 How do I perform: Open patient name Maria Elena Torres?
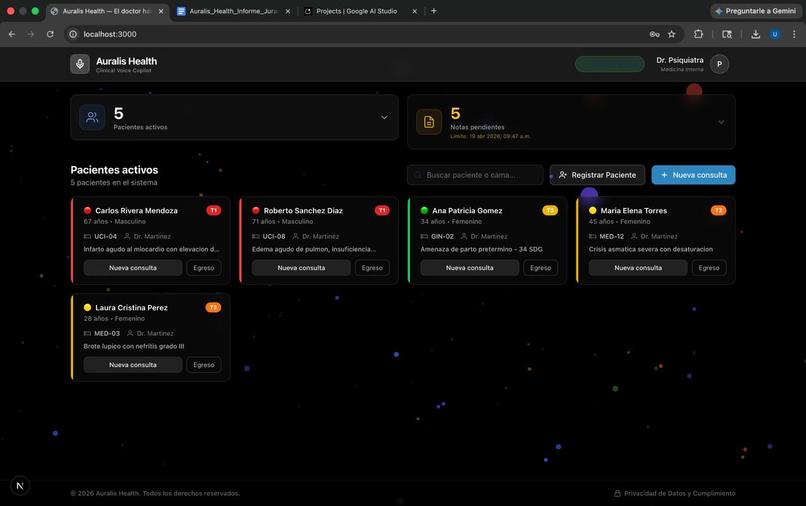click(x=634, y=210)
